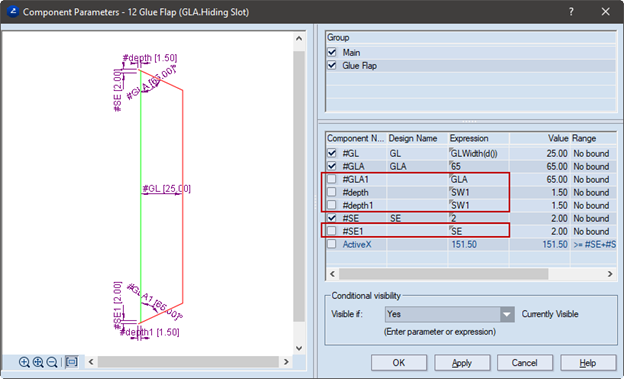Click the Component Name column header
This screenshot has height=379, width=624.
(356, 138)
